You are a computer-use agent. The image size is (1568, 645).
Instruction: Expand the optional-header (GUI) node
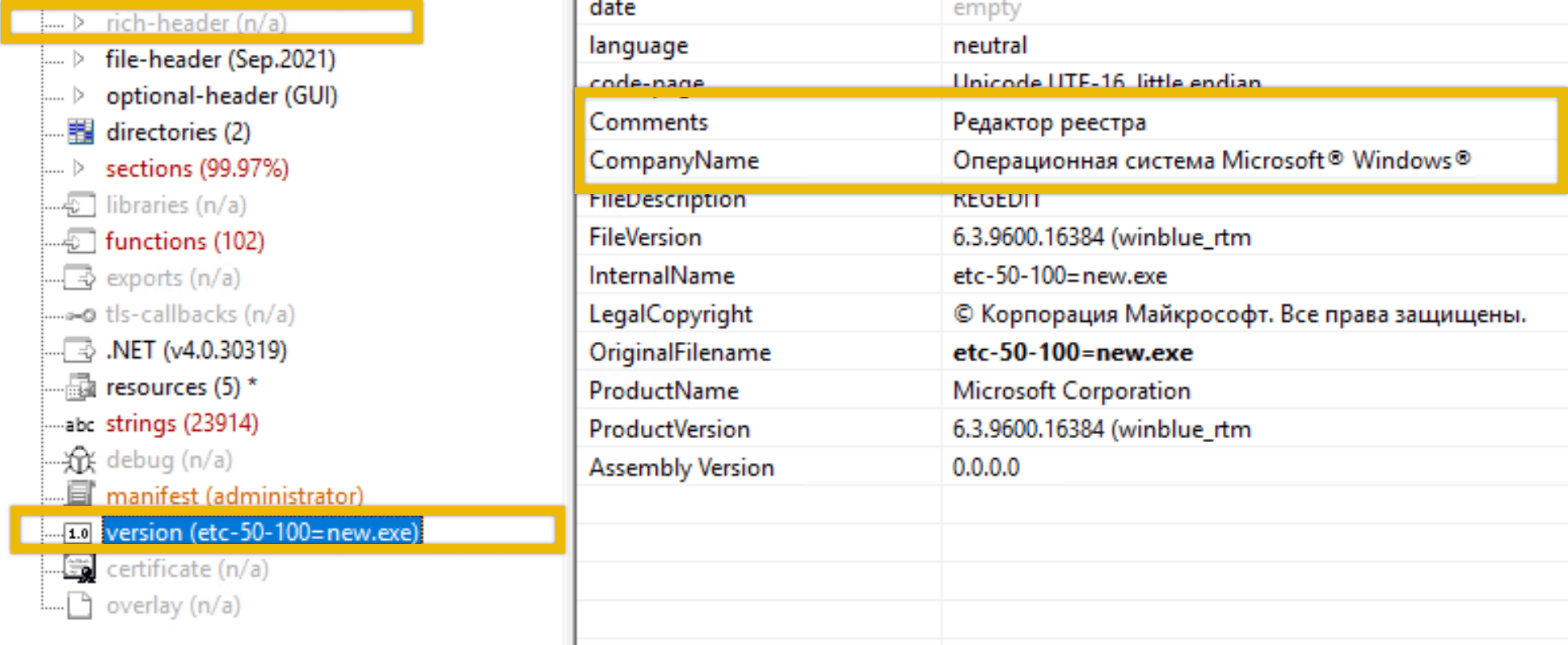click(x=78, y=95)
